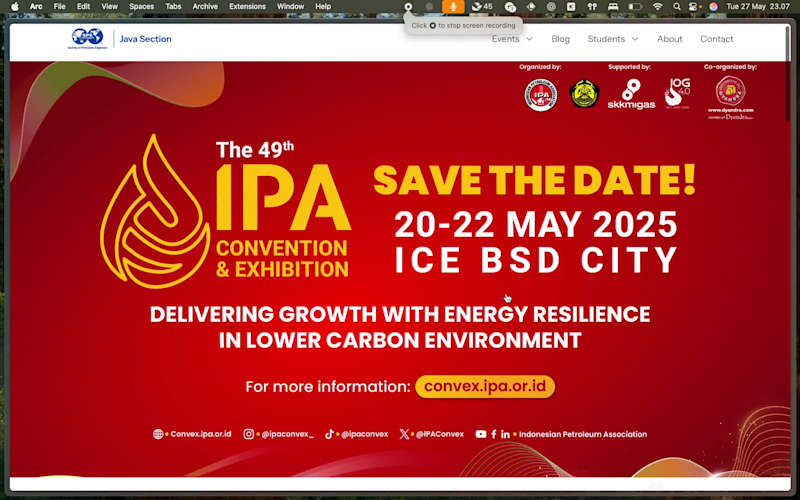The image size is (800, 500).
Task: Open Spotlight search magnifier icon
Action: pyautogui.click(x=677, y=7)
